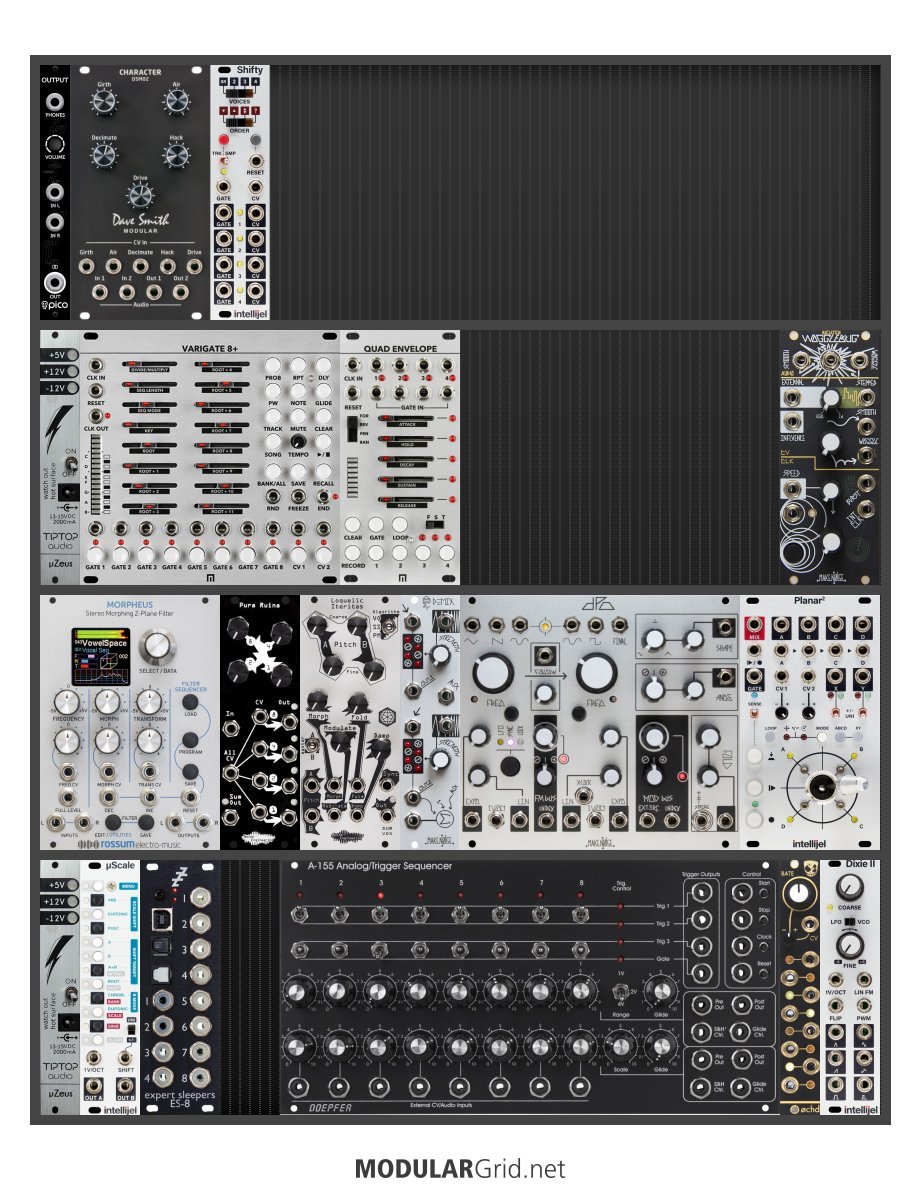Click the Rate knob on the Ochd module
The width and height of the screenshot is (921, 1190).
(799, 893)
